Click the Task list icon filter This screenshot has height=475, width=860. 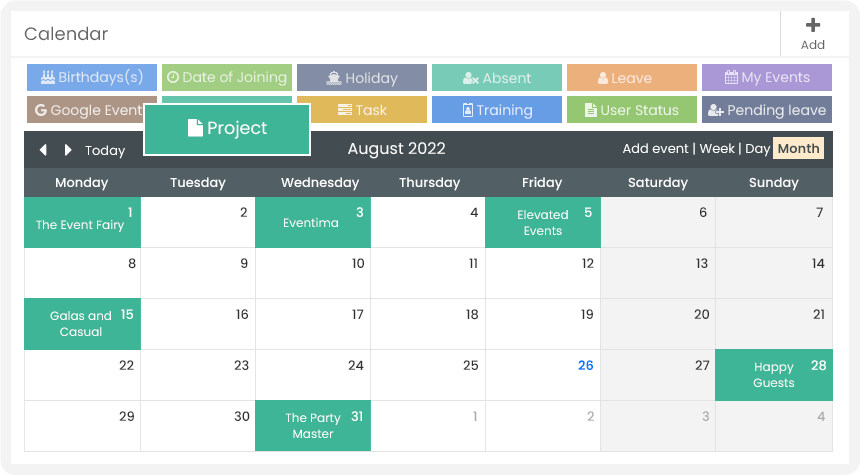click(345, 110)
